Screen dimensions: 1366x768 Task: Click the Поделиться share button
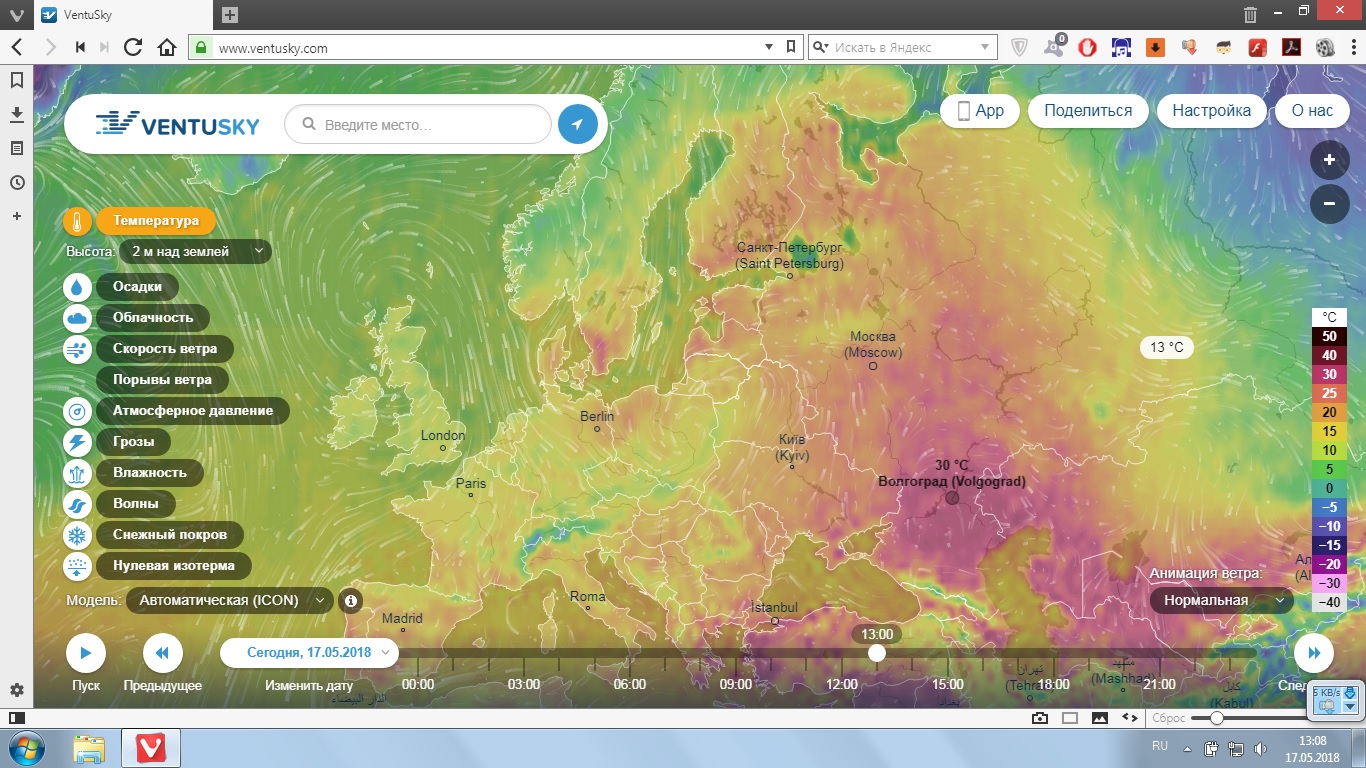tap(1088, 111)
